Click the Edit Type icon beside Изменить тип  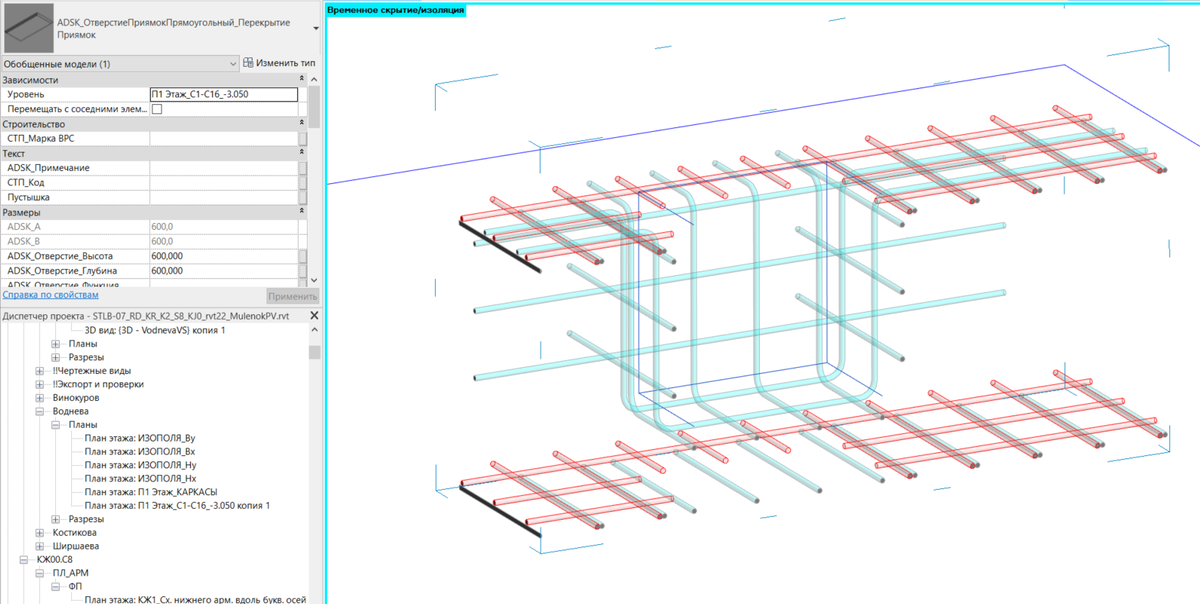(248, 63)
